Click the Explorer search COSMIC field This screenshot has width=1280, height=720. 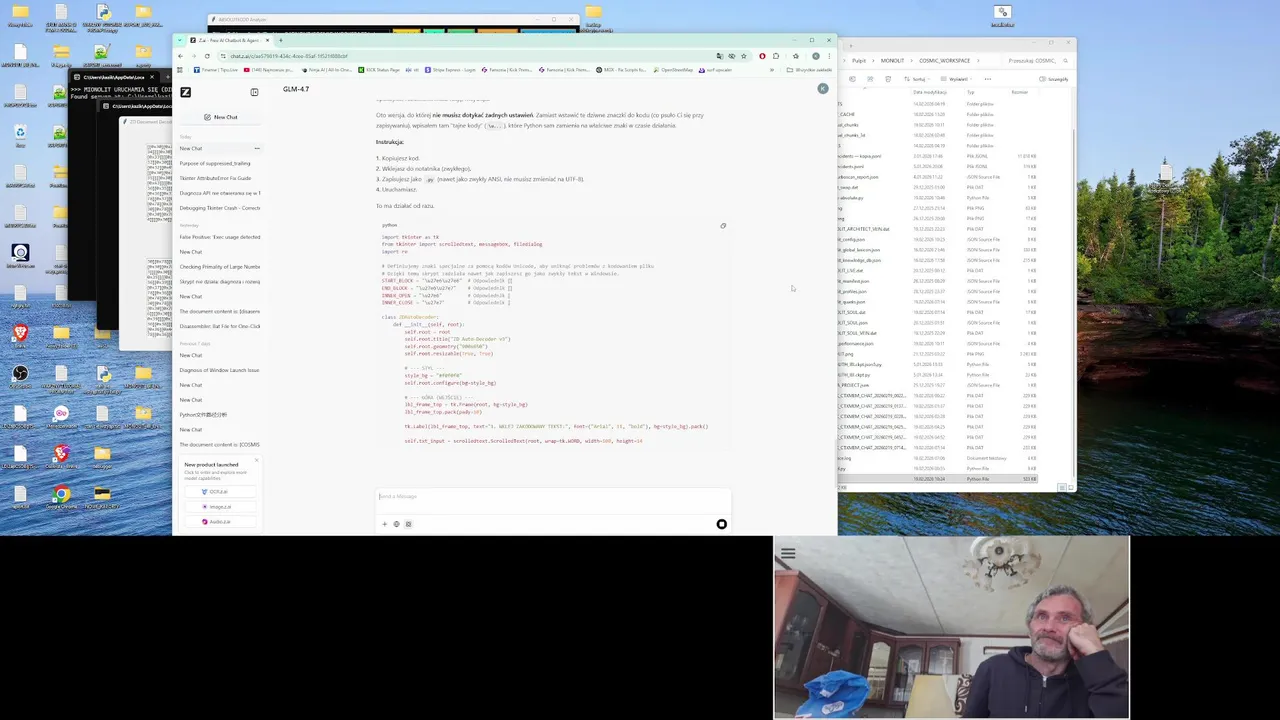(x=1036, y=61)
